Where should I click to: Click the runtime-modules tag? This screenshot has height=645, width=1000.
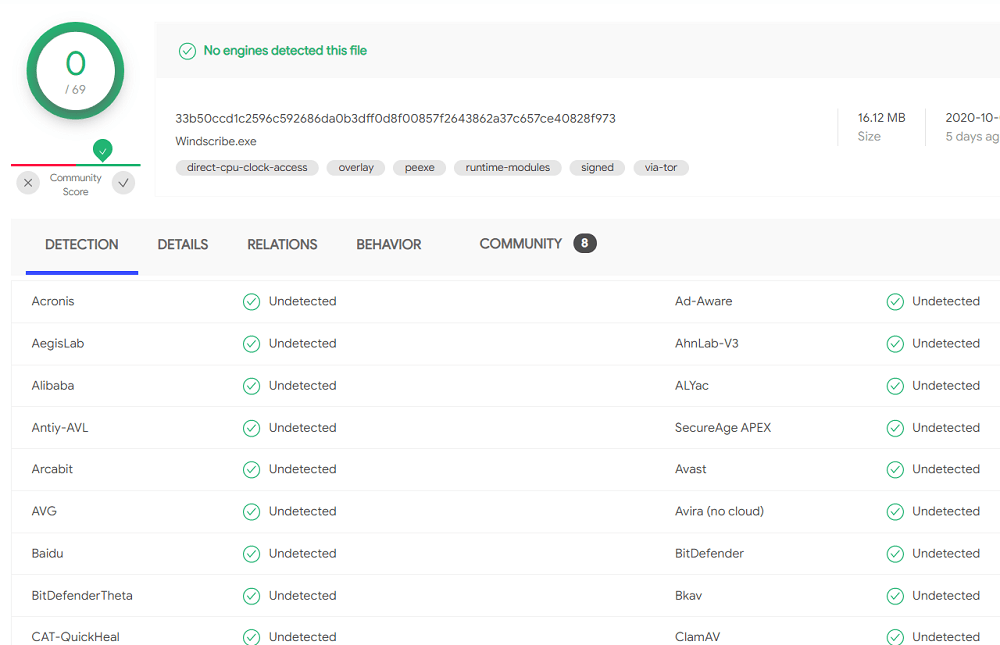coord(508,168)
